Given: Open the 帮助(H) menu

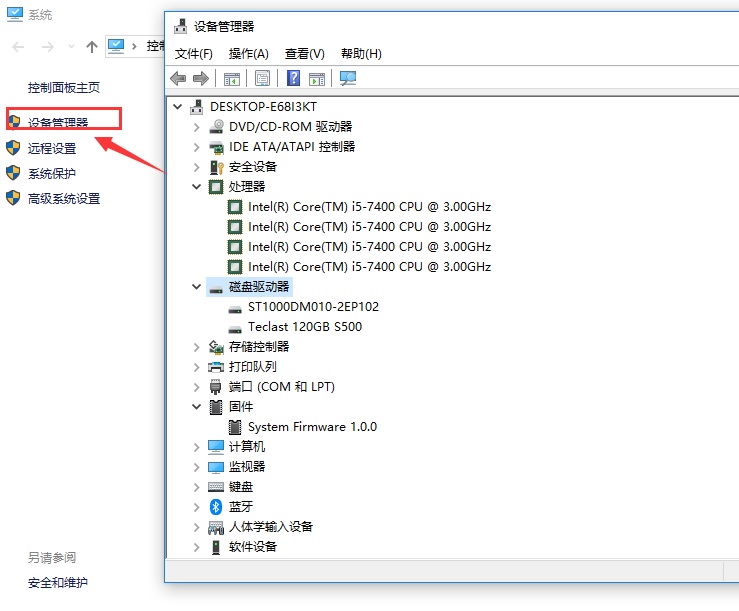Looking at the screenshot, I should click(361, 54).
